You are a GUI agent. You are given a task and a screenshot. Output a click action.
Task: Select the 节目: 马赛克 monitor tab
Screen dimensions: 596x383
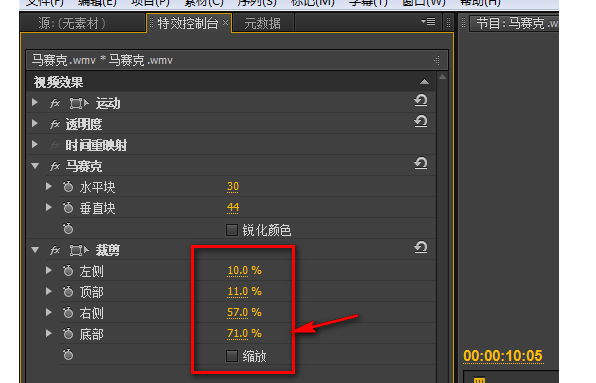tap(515, 24)
